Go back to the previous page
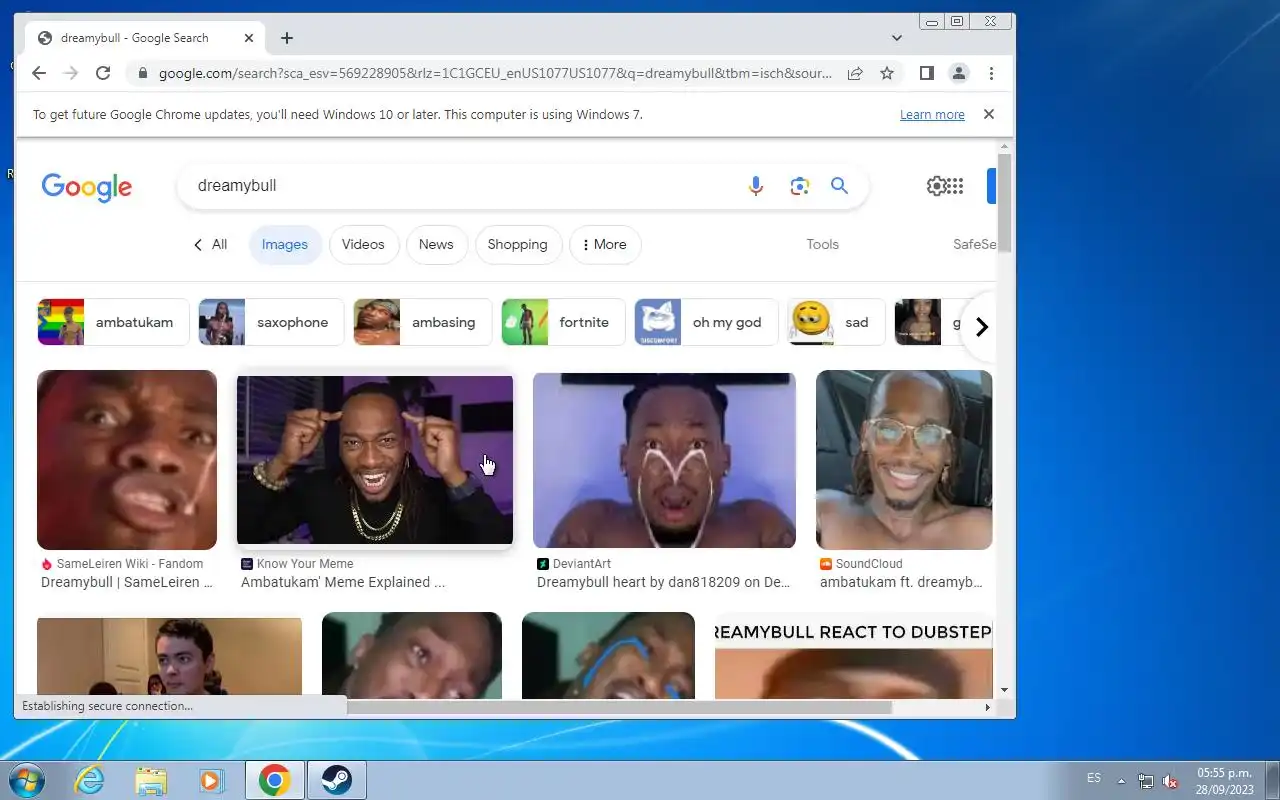Screen dimensions: 1280x800 click(38, 73)
